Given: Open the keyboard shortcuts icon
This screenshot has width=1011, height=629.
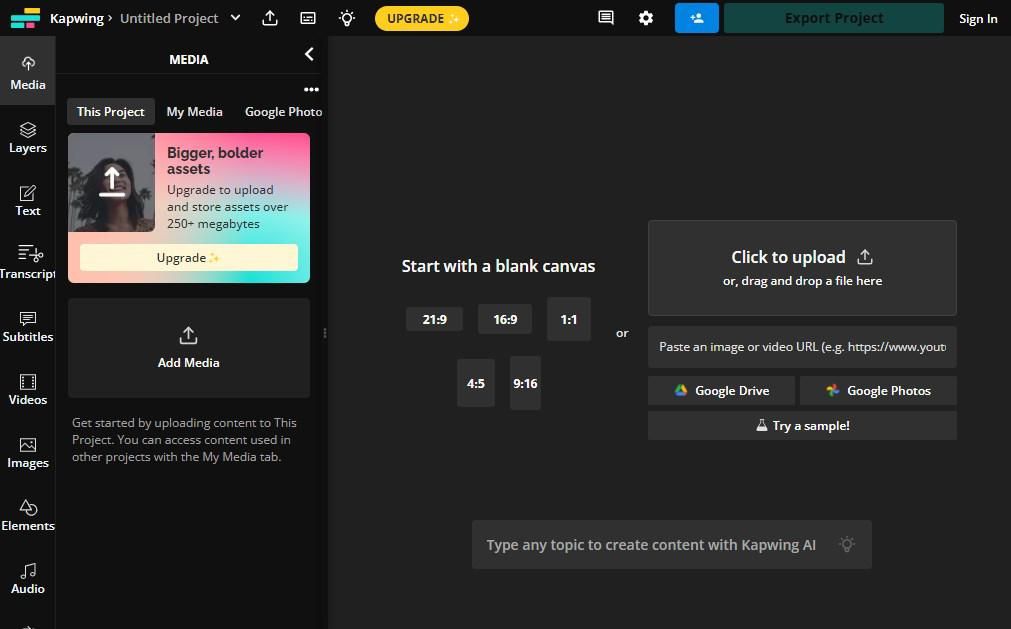Looking at the screenshot, I should tap(308, 18).
